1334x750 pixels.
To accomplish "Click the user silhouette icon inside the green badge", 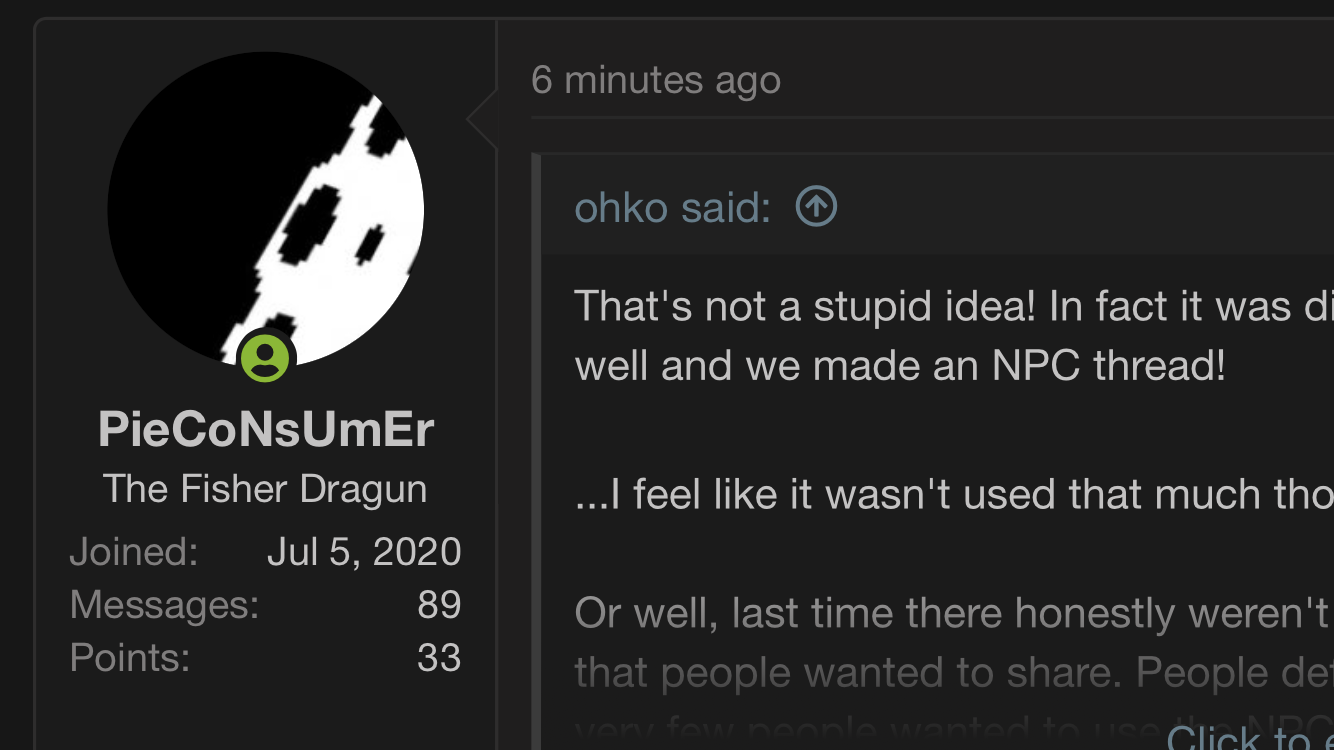I will (265, 357).
